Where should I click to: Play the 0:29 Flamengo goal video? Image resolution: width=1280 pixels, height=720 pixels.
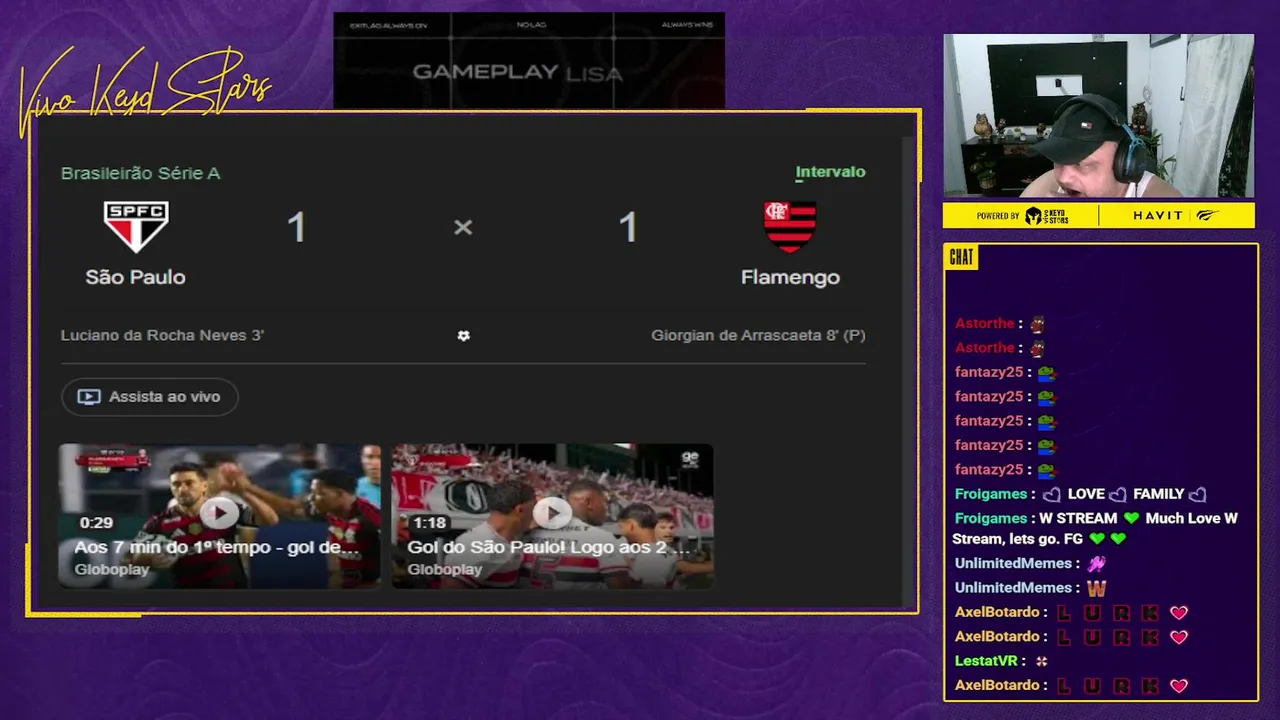point(219,514)
